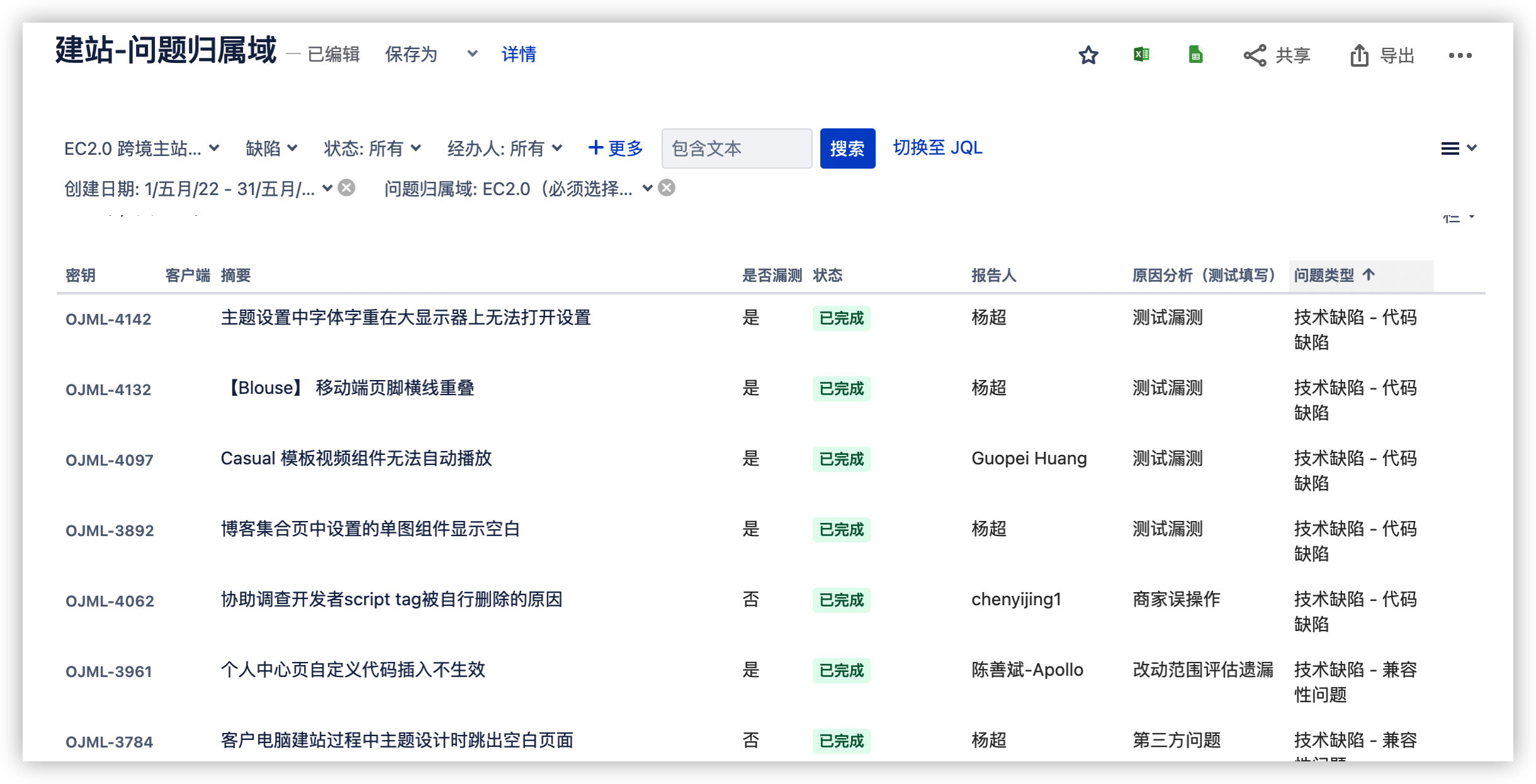Click the 导出 export icon
This screenshot has width=1536, height=784.
[x=1359, y=55]
